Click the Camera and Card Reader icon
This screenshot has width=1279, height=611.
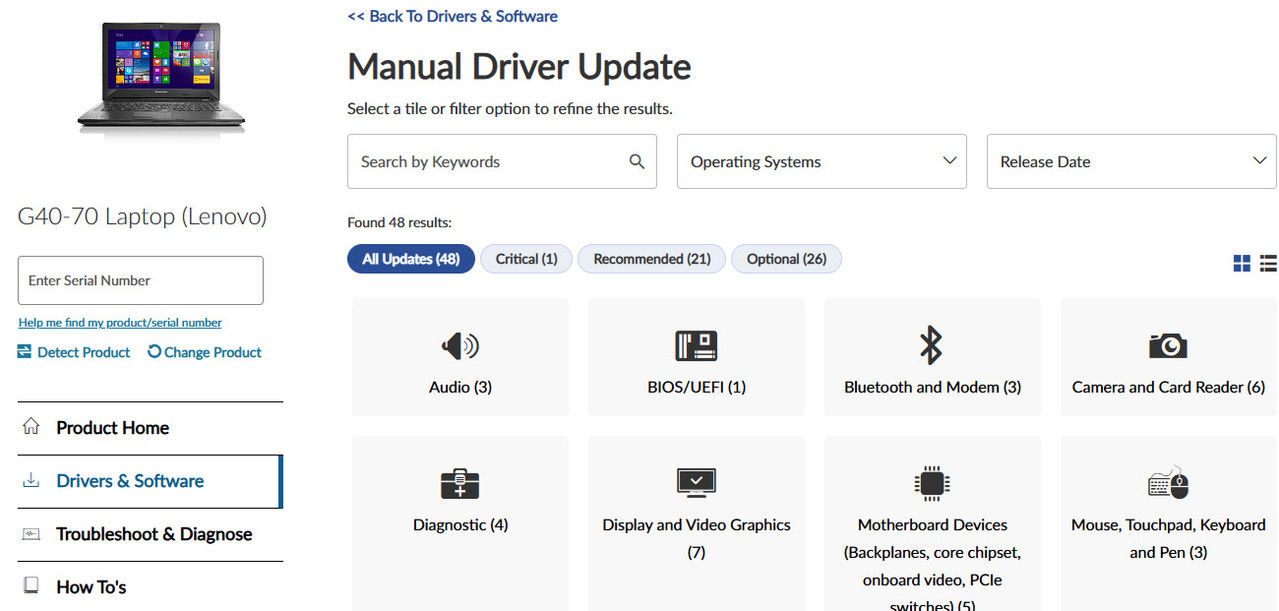[x=1168, y=346]
